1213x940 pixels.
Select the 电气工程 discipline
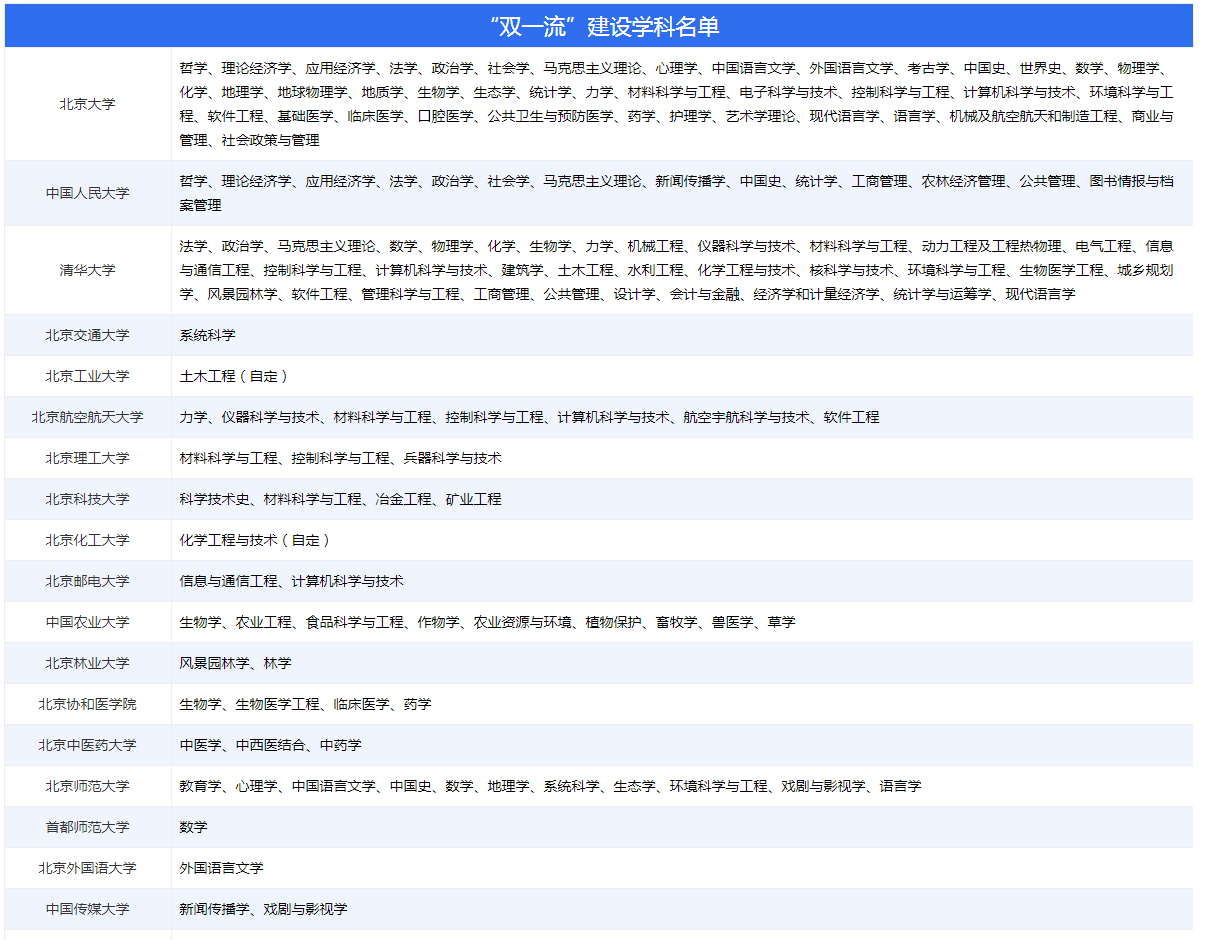tap(1104, 246)
